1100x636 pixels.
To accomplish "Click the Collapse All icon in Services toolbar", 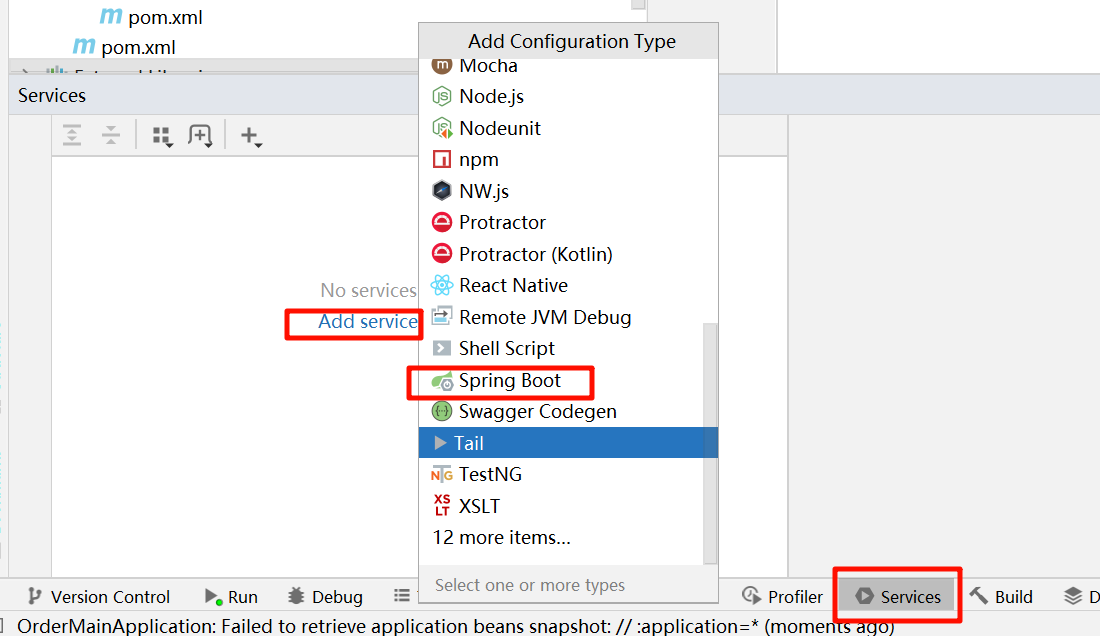I will [x=111, y=135].
